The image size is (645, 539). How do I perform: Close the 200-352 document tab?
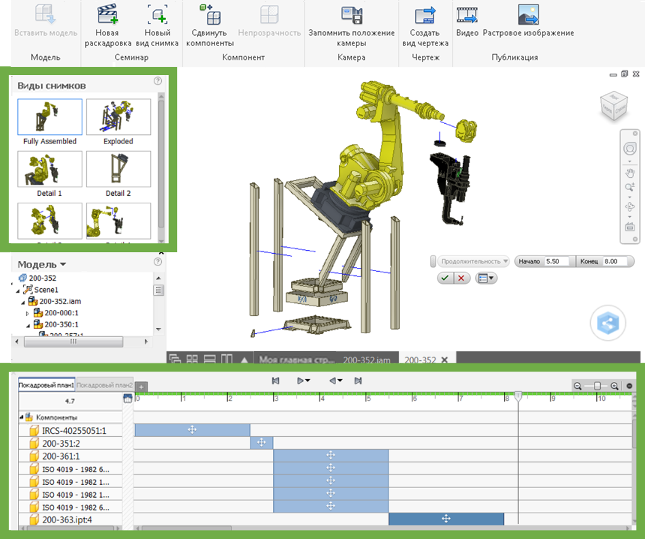point(445,360)
